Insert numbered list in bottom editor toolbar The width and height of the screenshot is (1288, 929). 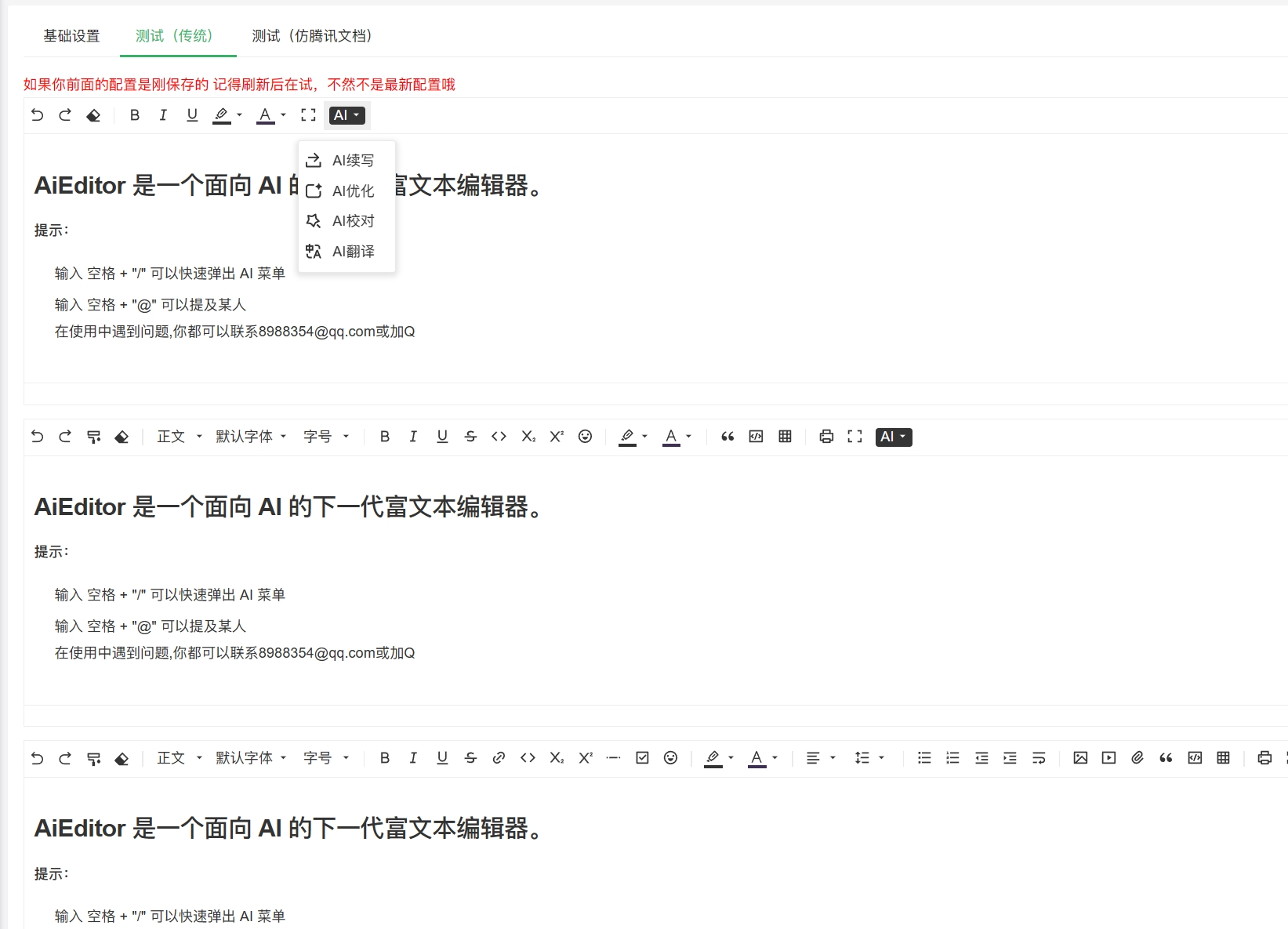coord(952,758)
